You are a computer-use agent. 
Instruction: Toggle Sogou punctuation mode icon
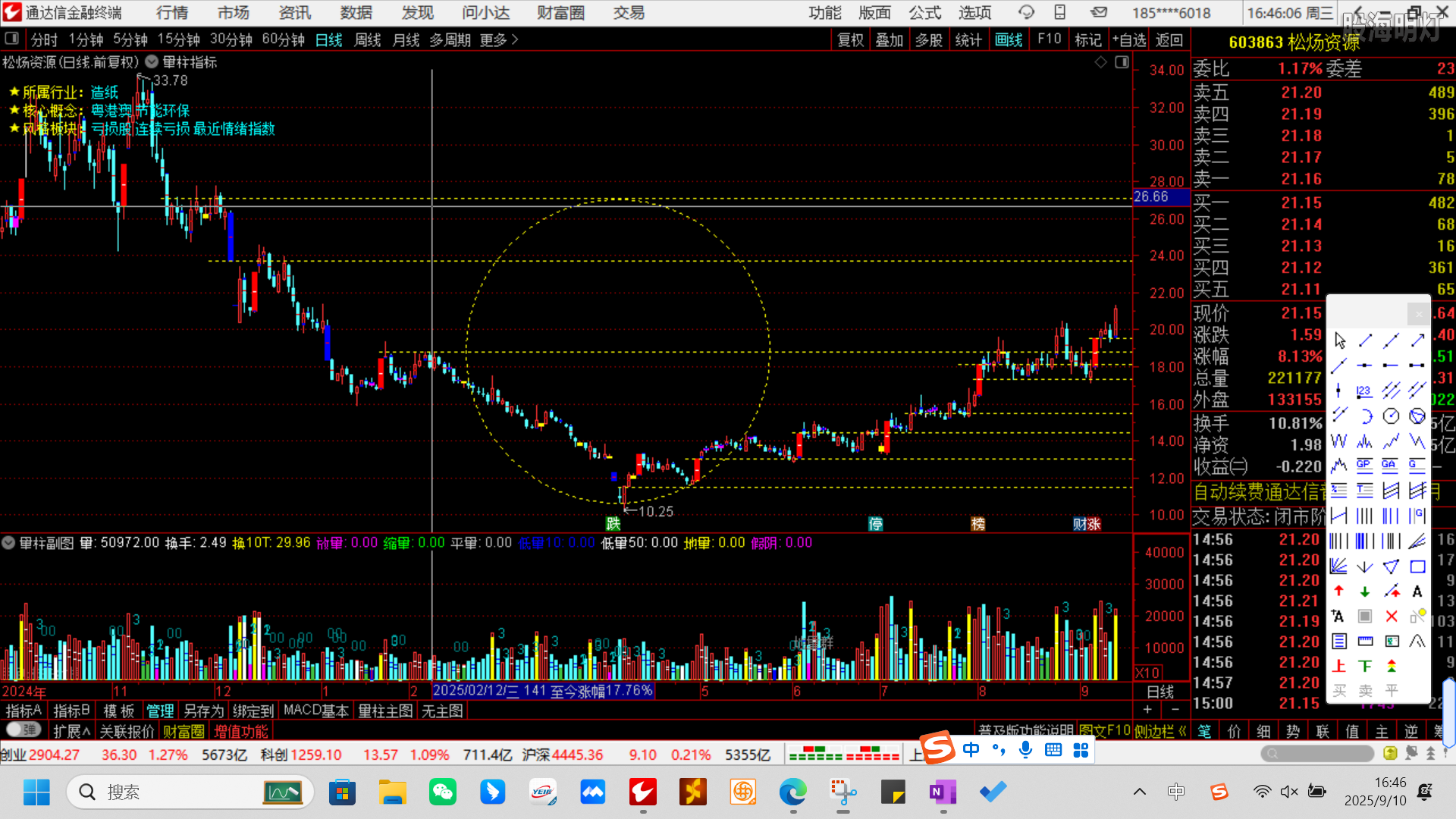[x=999, y=750]
